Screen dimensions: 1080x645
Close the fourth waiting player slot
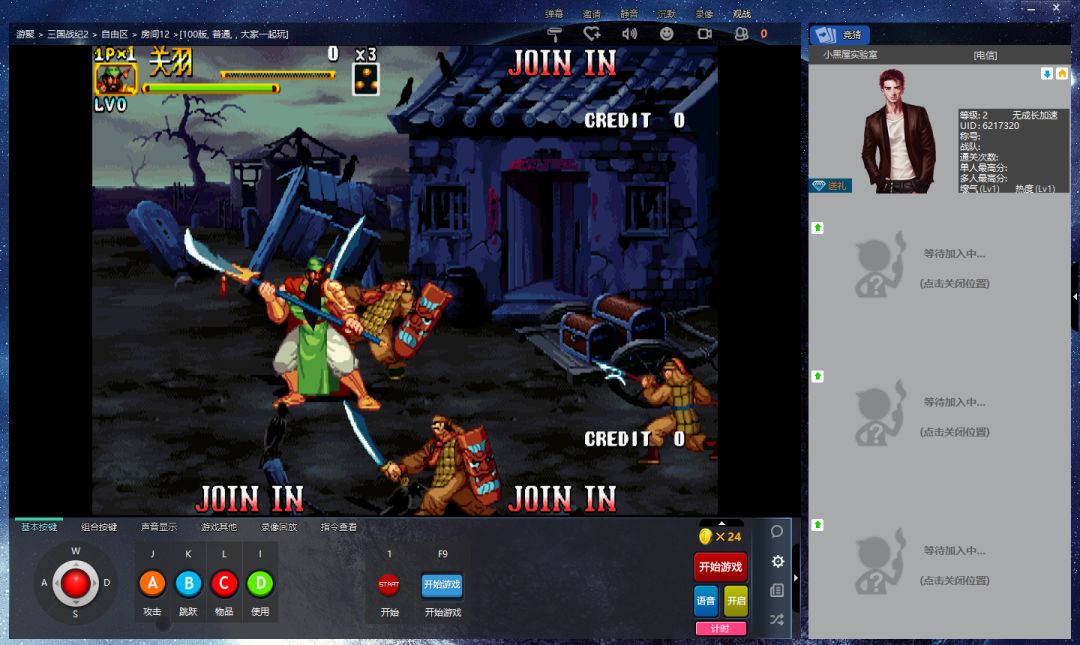pyautogui.click(x=954, y=581)
